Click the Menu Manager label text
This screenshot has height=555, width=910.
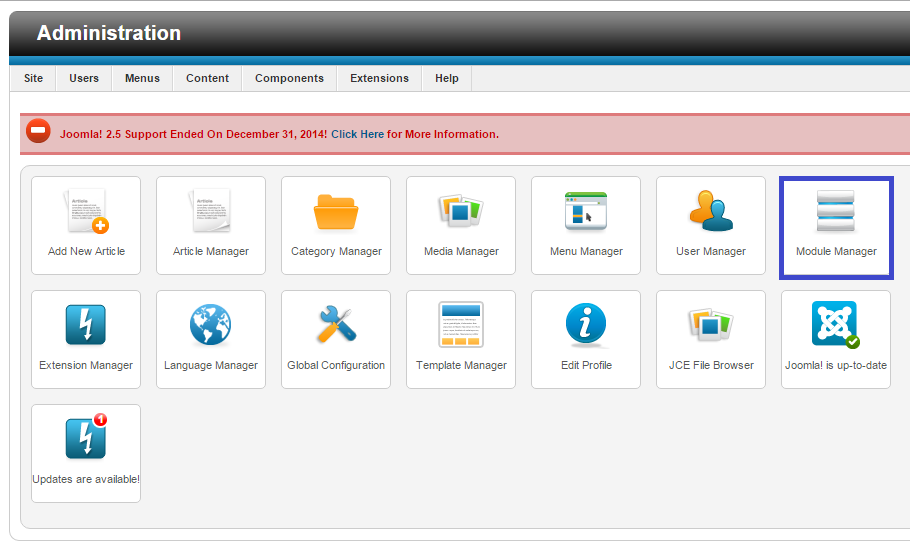tap(586, 251)
